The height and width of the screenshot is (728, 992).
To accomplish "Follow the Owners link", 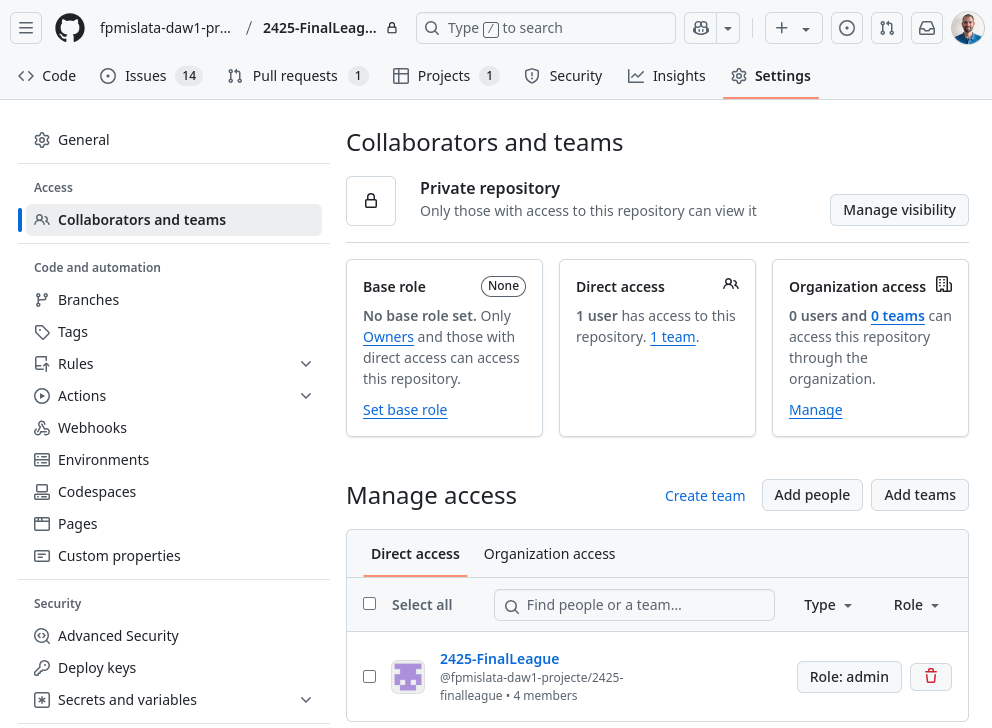I will click(x=388, y=337).
